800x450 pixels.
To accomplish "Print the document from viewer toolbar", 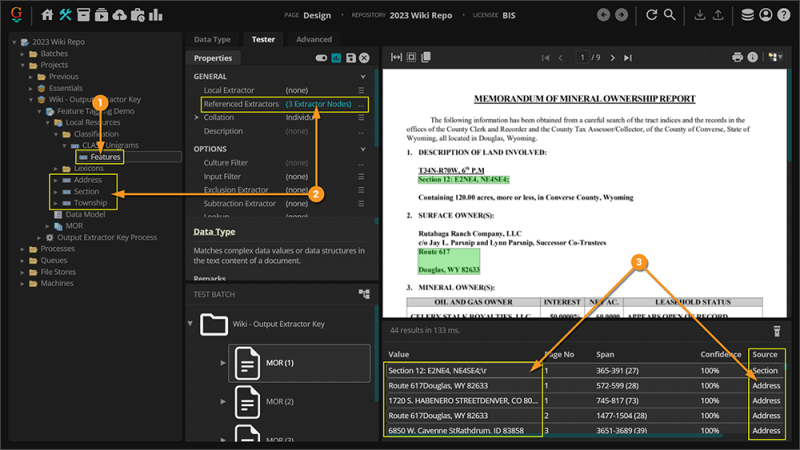I will pos(738,58).
